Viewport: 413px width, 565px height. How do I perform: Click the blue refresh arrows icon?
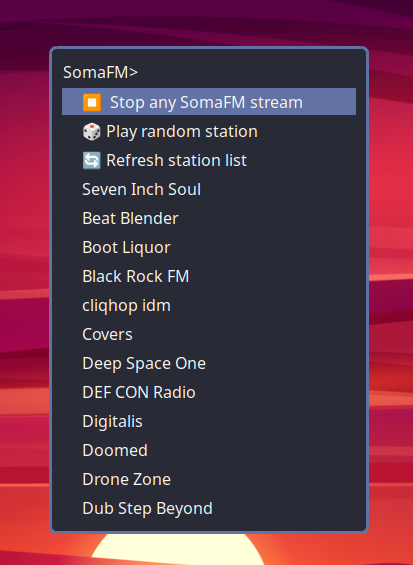click(92, 160)
